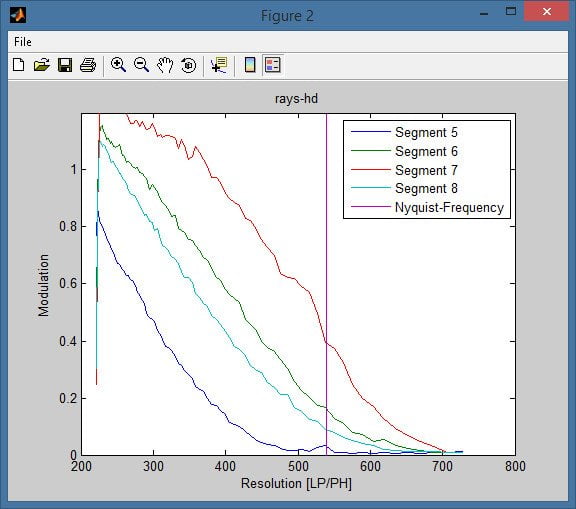Toggle the Insert Colorbar button
The height and width of the screenshot is (509, 576).
250,65
